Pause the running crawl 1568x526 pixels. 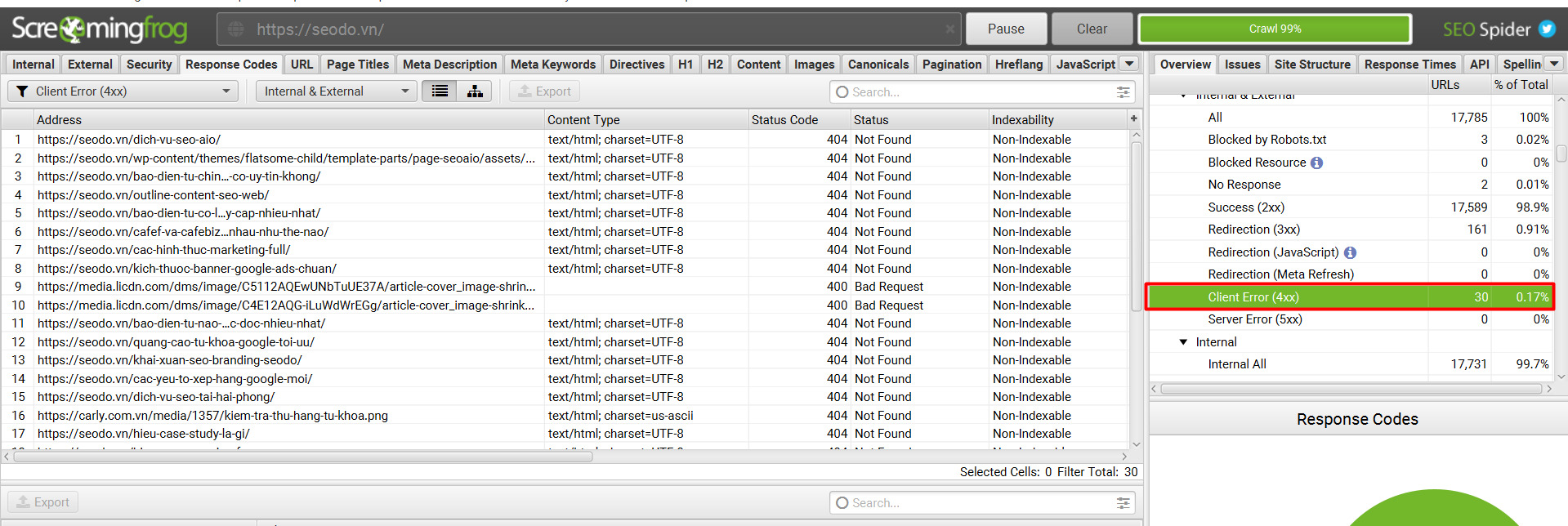pos(1006,29)
